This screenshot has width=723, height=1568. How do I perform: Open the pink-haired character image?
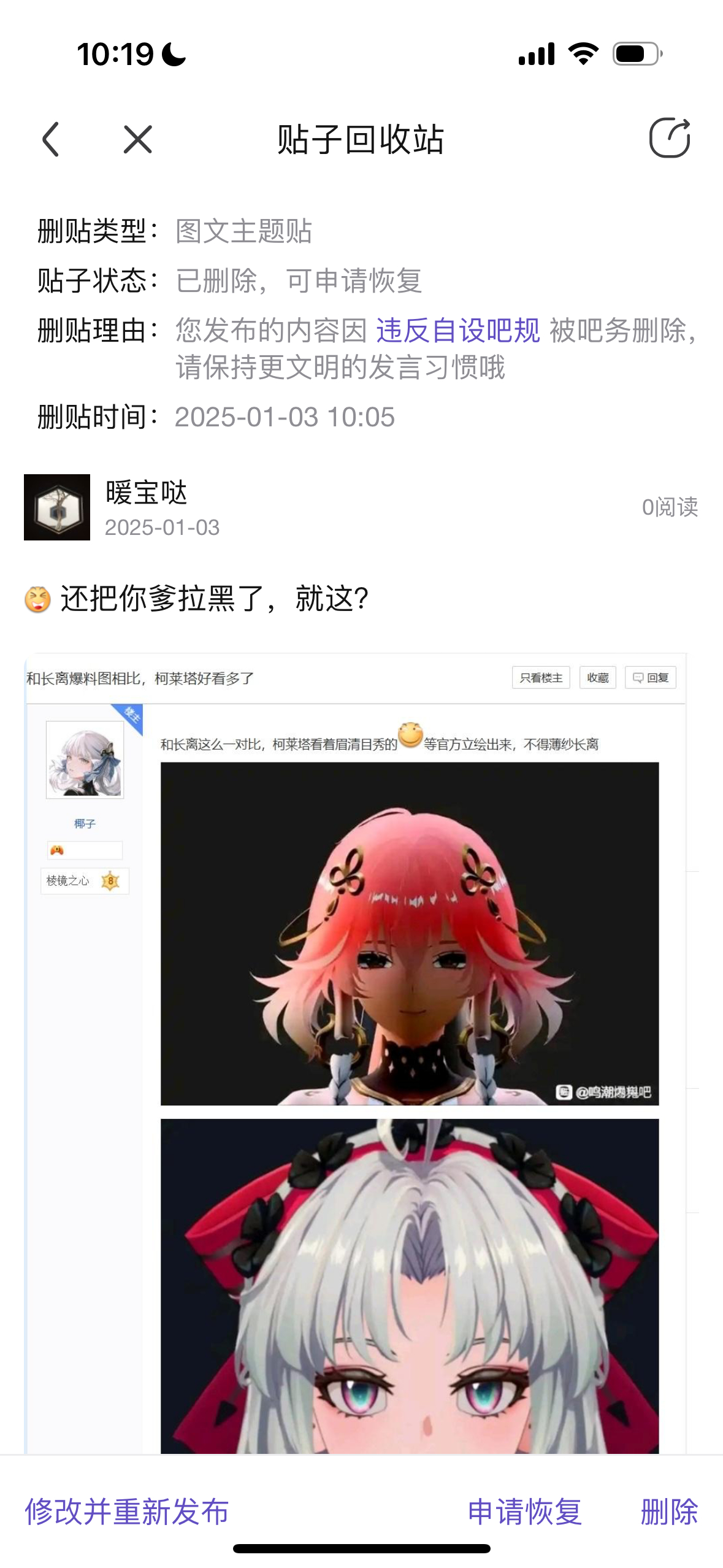tap(410, 934)
